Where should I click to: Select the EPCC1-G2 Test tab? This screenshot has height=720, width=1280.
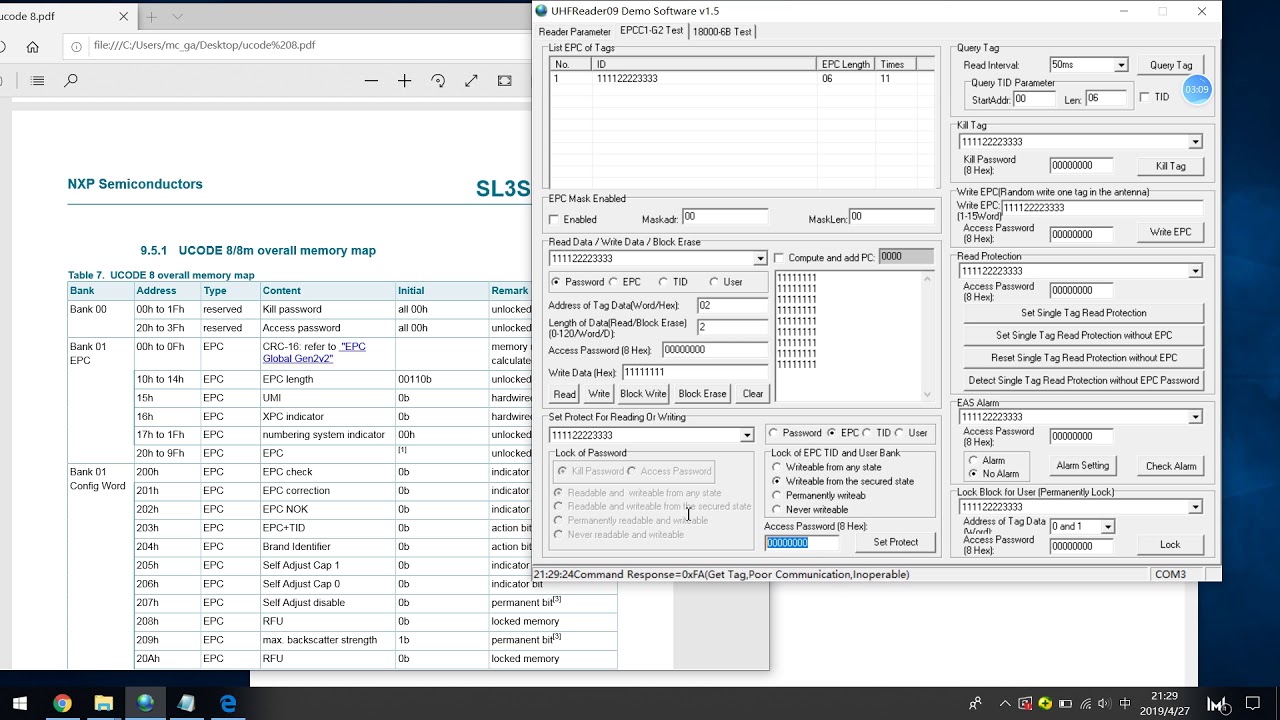click(652, 31)
